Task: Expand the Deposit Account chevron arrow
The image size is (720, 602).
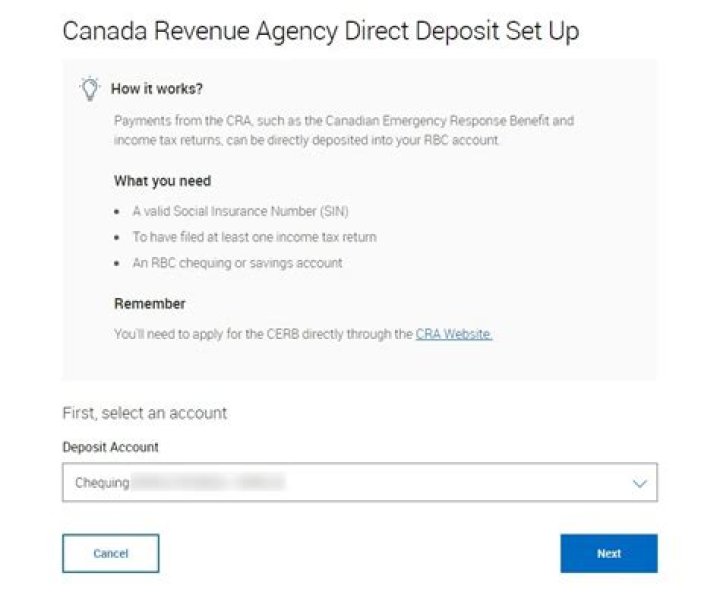Action: pos(640,483)
